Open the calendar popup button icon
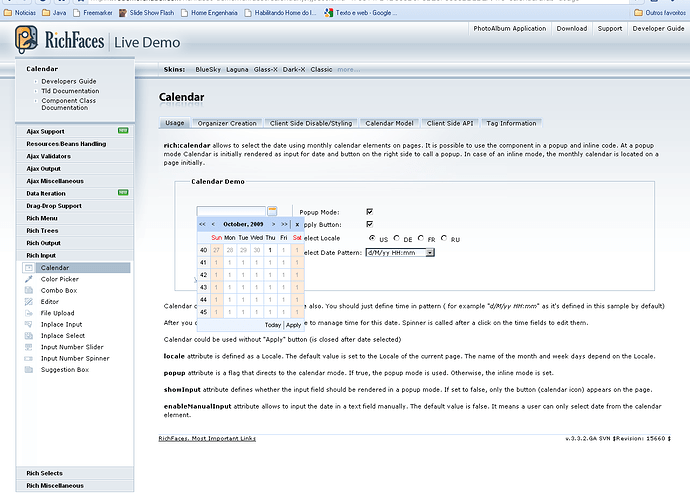 272,211
